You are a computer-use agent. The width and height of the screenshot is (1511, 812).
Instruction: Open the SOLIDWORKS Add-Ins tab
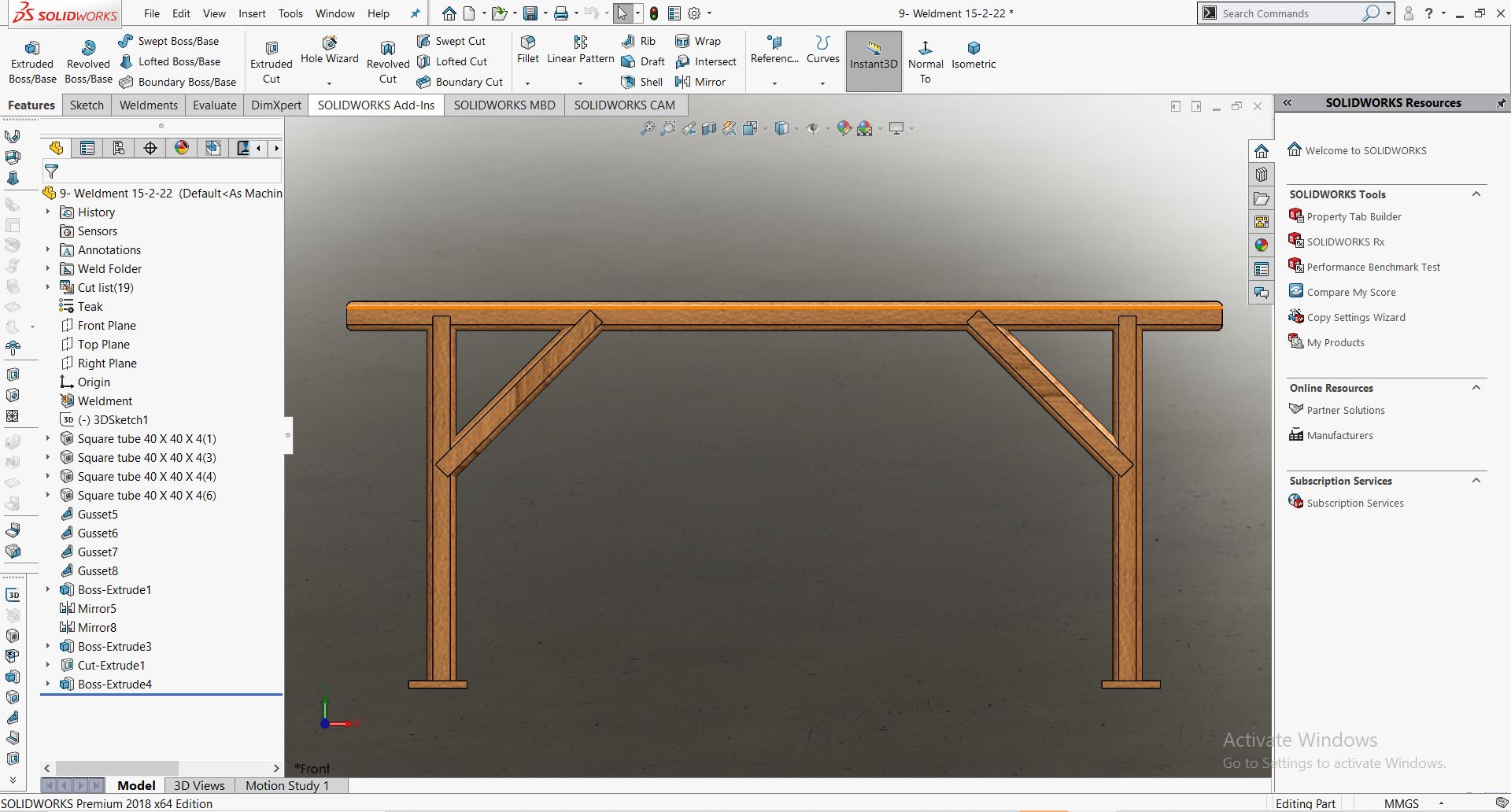(376, 105)
